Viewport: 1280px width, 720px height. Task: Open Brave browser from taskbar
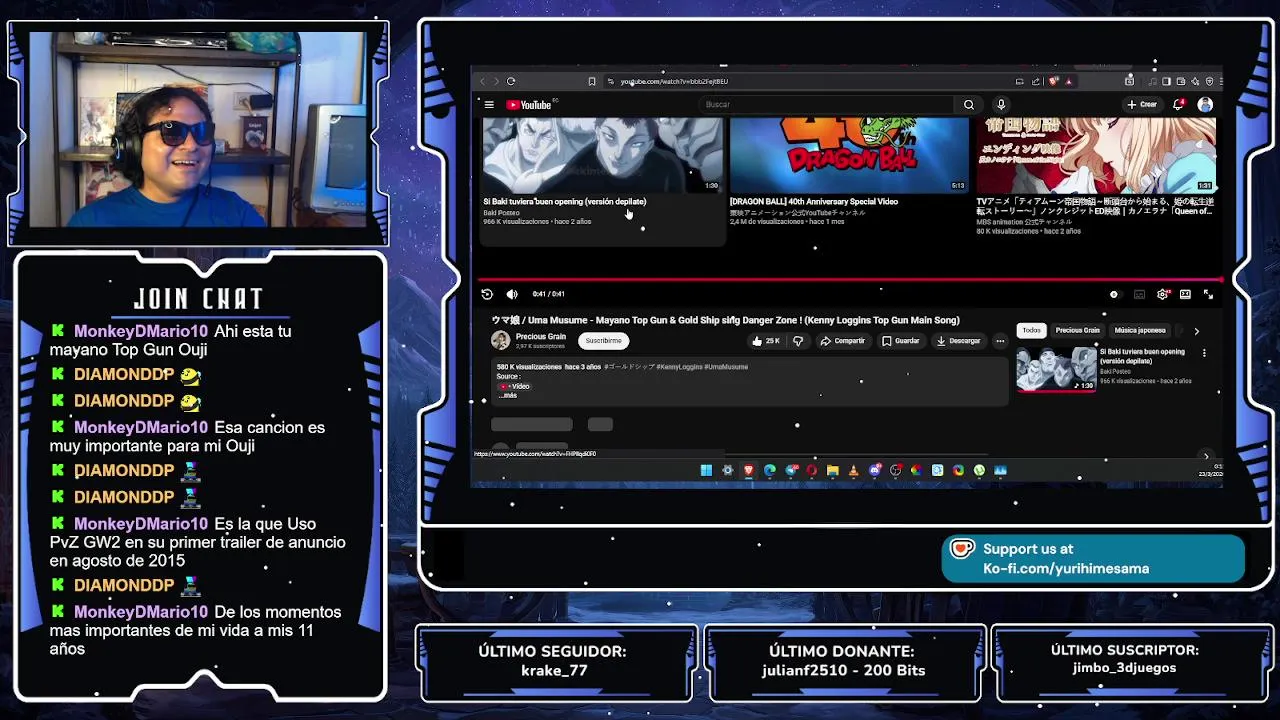tap(749, 470)
